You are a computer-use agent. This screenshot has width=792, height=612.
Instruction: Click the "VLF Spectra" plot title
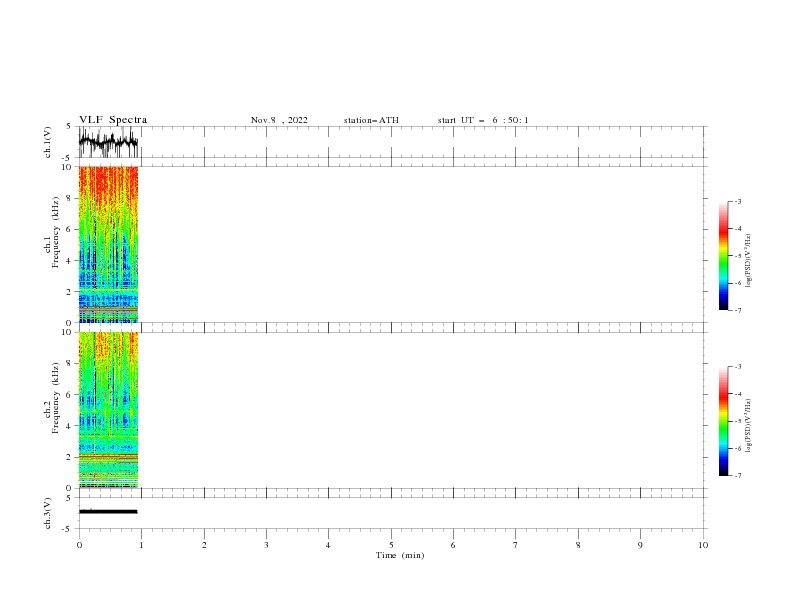click(x=113, y=120)
